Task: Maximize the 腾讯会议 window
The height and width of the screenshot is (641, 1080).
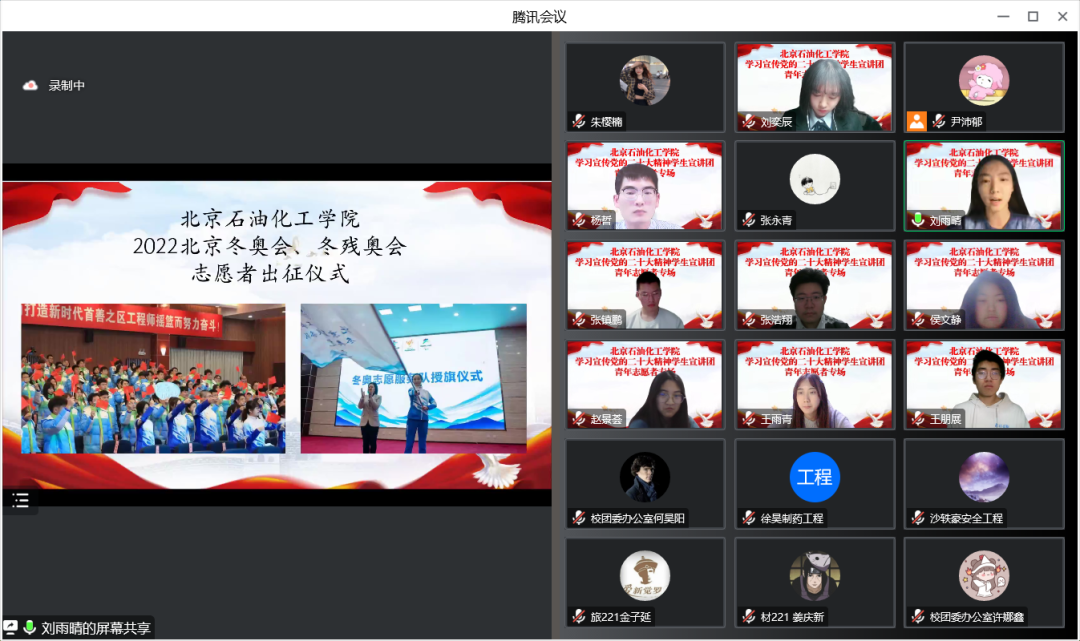Action: tap(1033, 16)
